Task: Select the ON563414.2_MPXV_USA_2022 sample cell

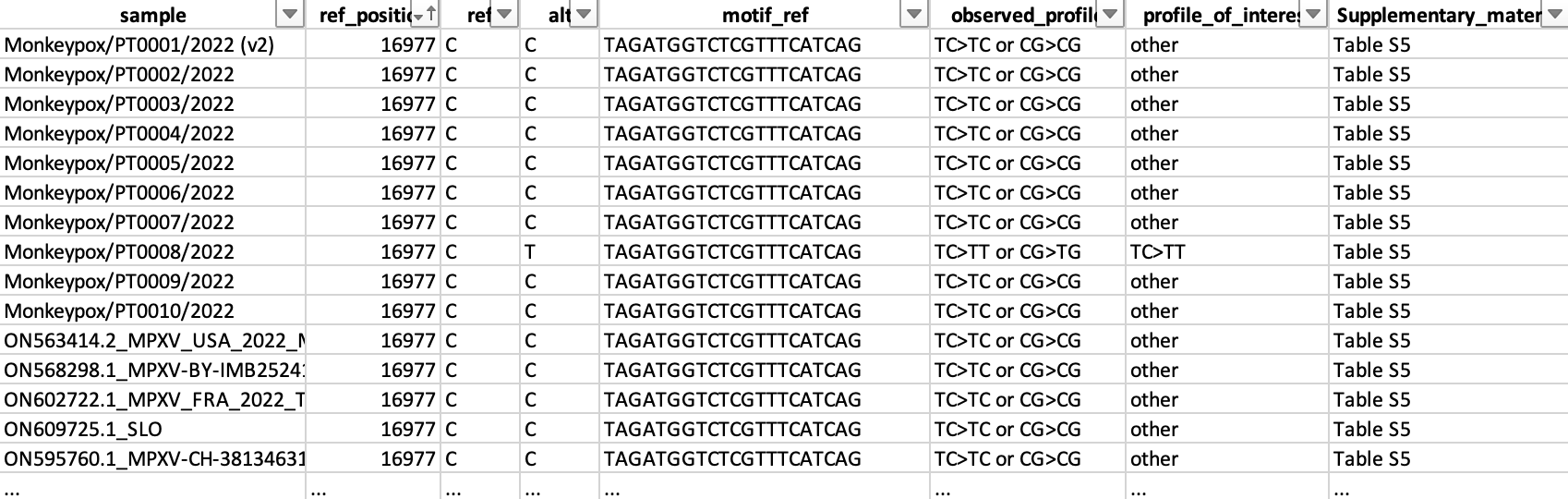Action: coord(154,341)
